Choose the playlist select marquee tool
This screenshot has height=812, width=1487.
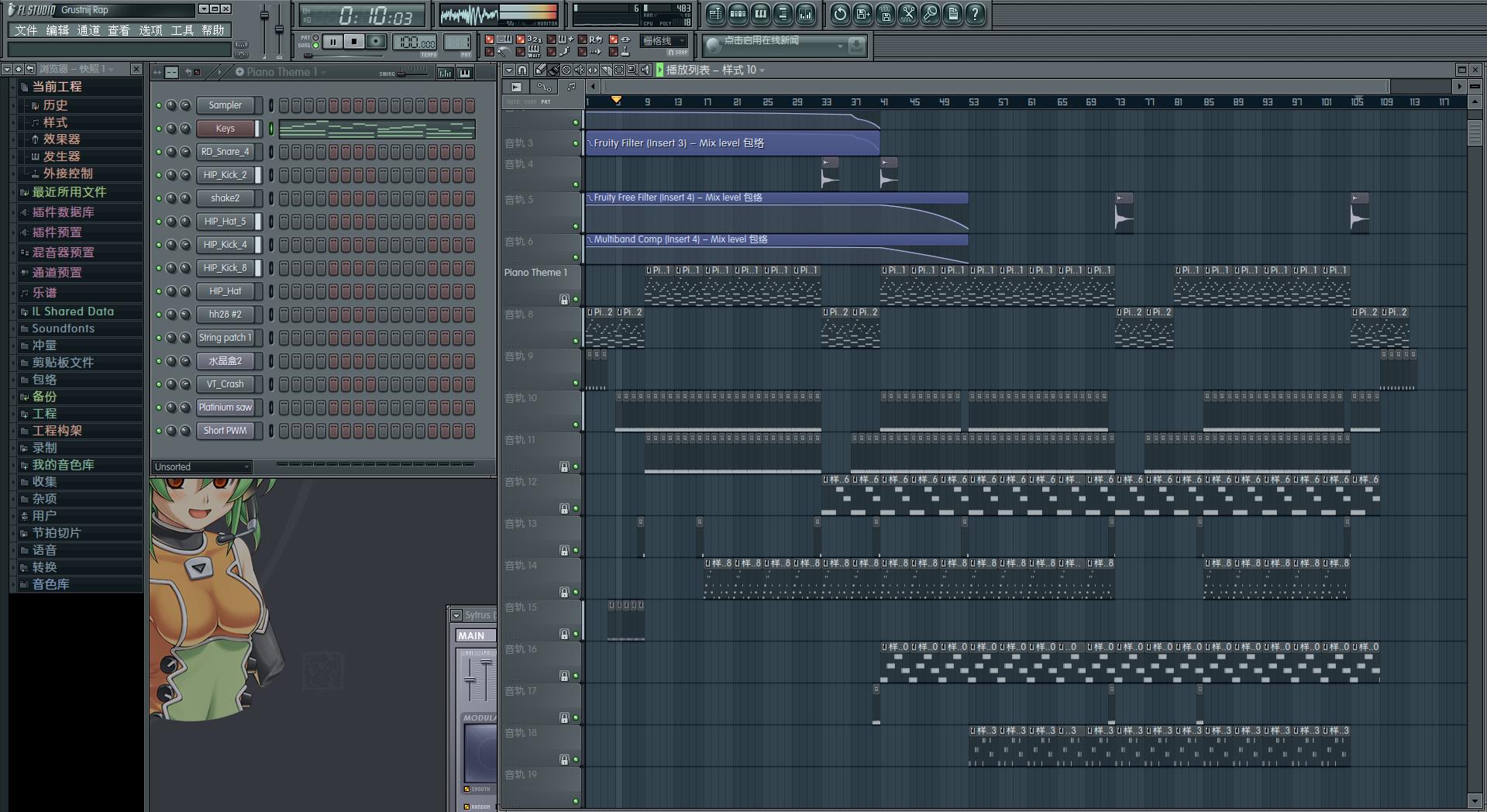pos(619,70)
